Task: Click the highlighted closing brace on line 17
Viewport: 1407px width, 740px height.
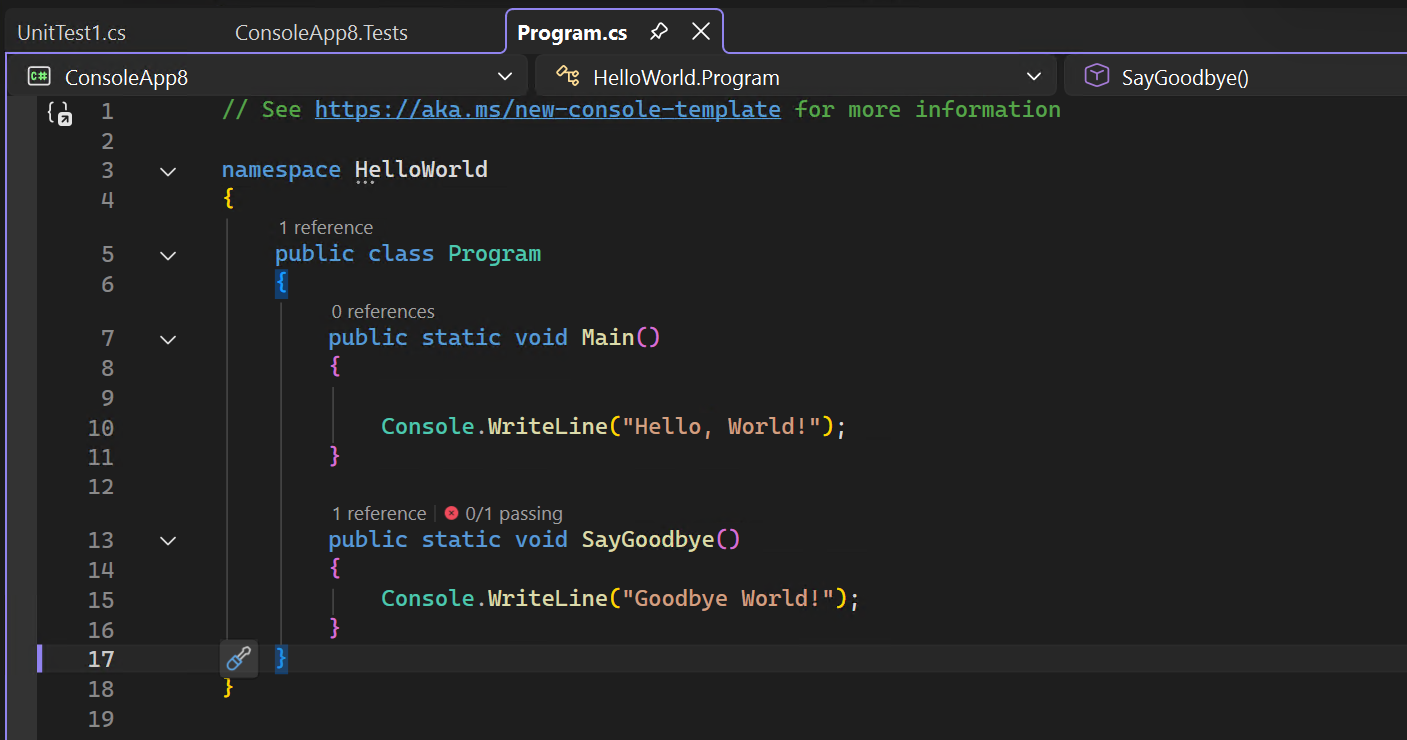Action: coord(281,658)
